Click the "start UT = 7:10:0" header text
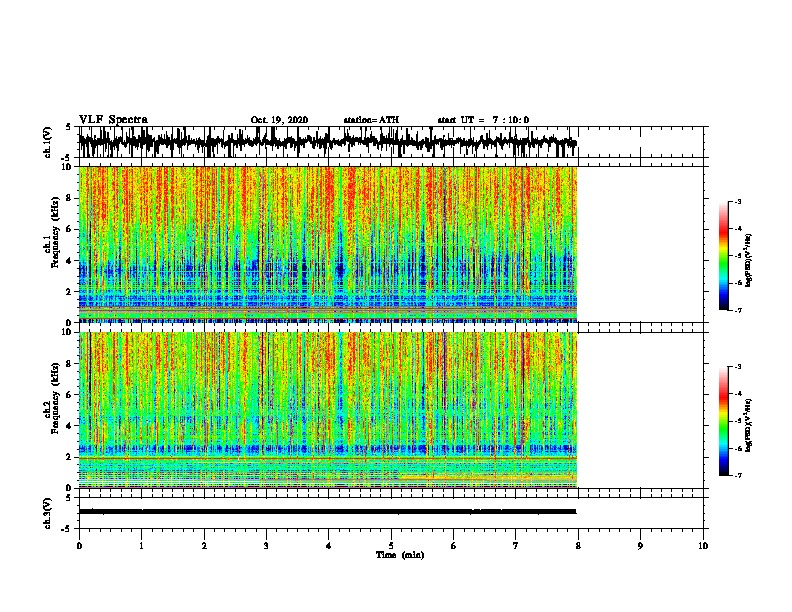Viewport: 792px width, 612px height. [483, 120]
